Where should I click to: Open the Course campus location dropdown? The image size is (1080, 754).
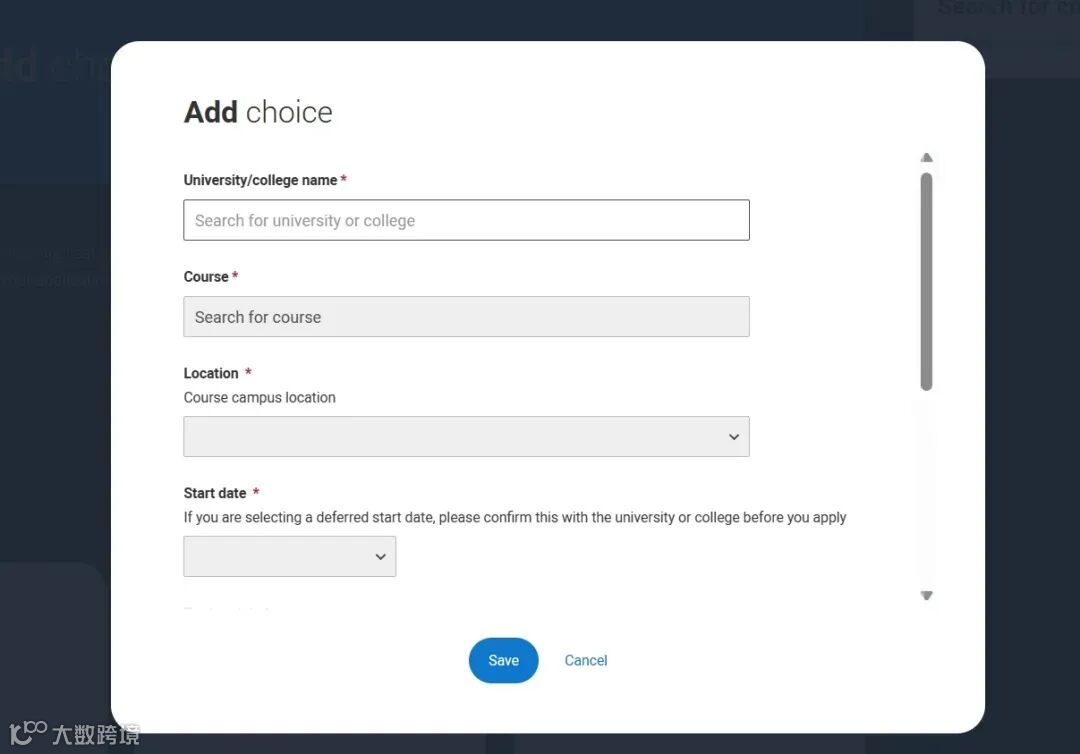point(466,437)
